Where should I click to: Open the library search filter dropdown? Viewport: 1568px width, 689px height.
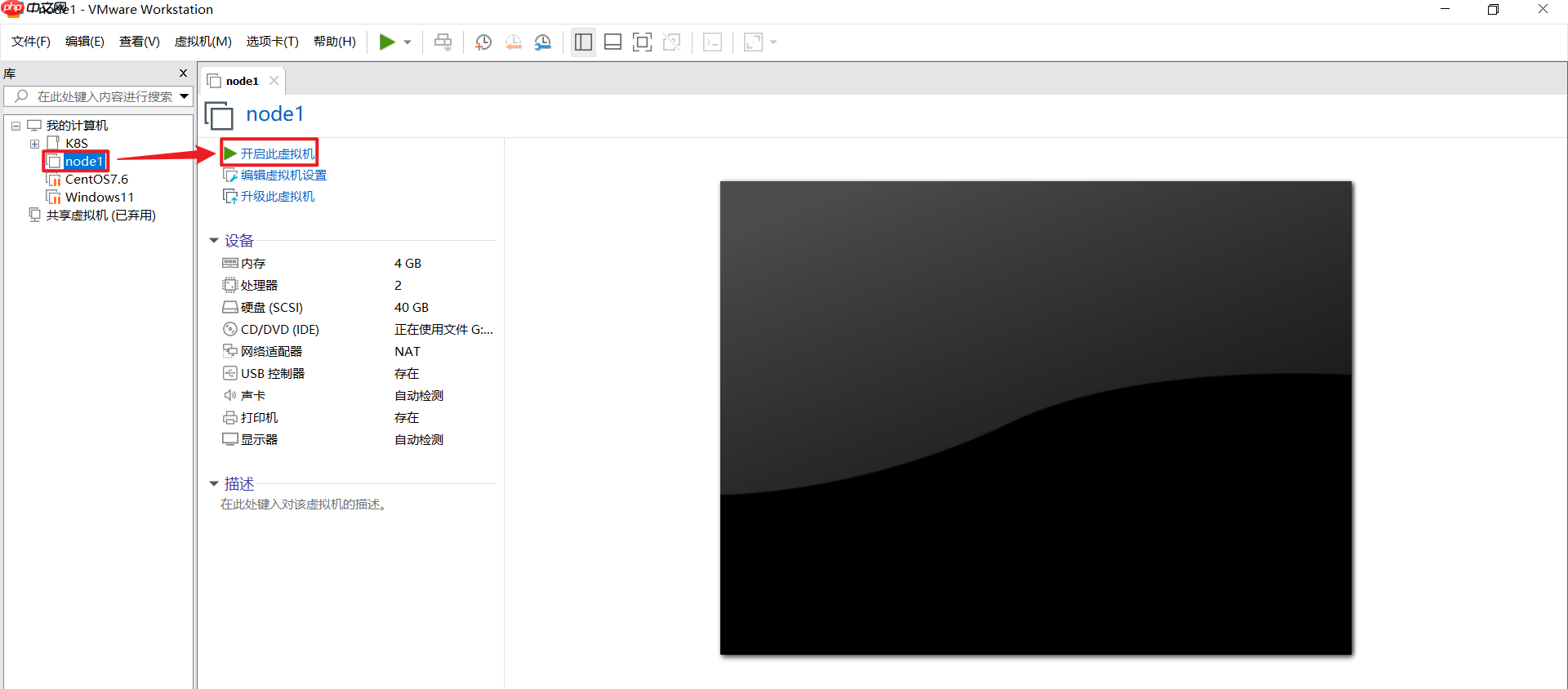pos(185,96)
